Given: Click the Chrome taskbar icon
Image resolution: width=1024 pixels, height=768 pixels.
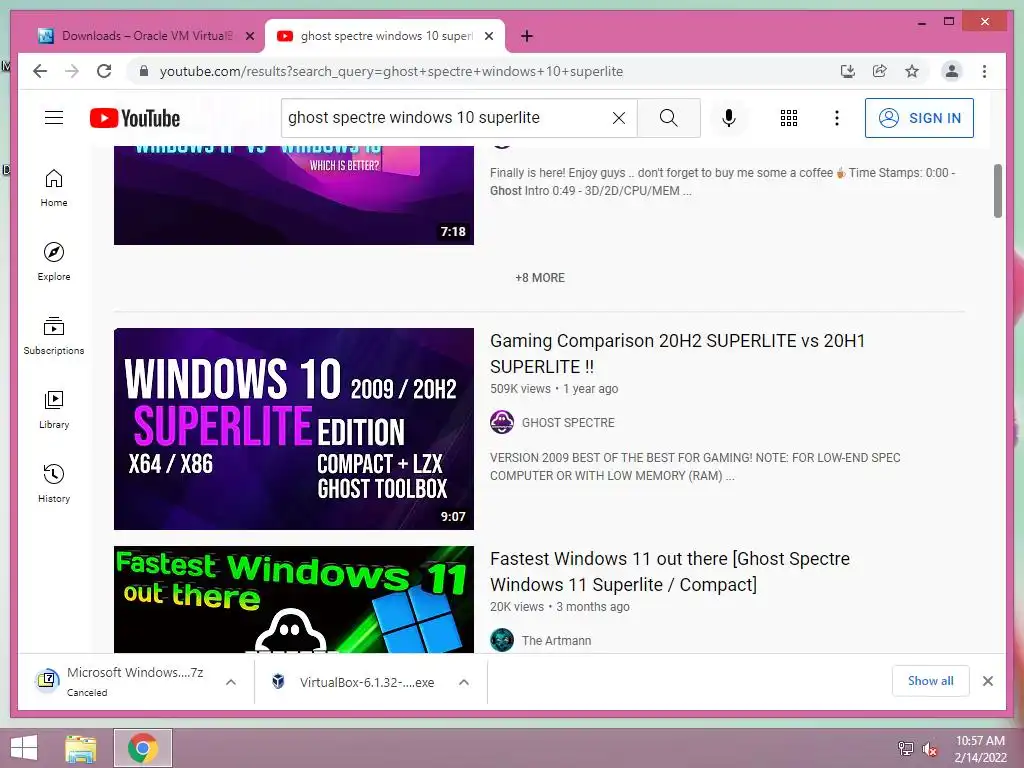Looking at the screenshot, I should 142,748.
